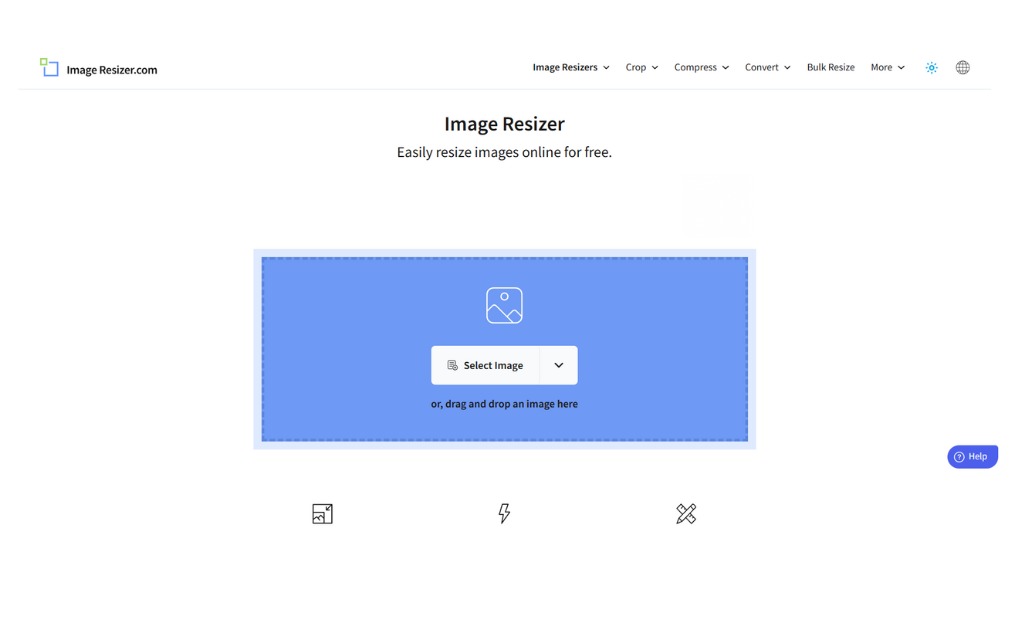Click the picture placeholder icon in upload area
Viewport: 1015px width, 620px height.
coord(504,306)
